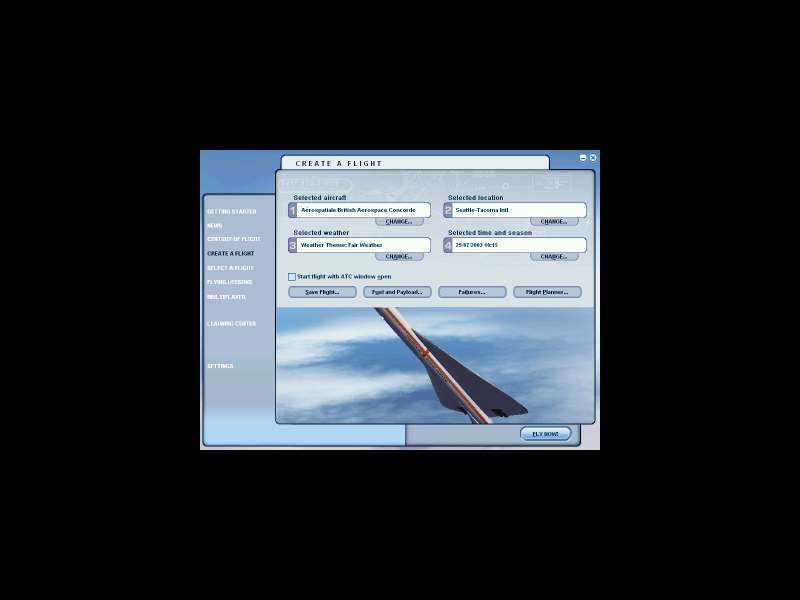The height and width of the screenshot is (600, 800).
Task: Launch the Flight Planner
Action: pyautogui.click(x=547, y=292)
